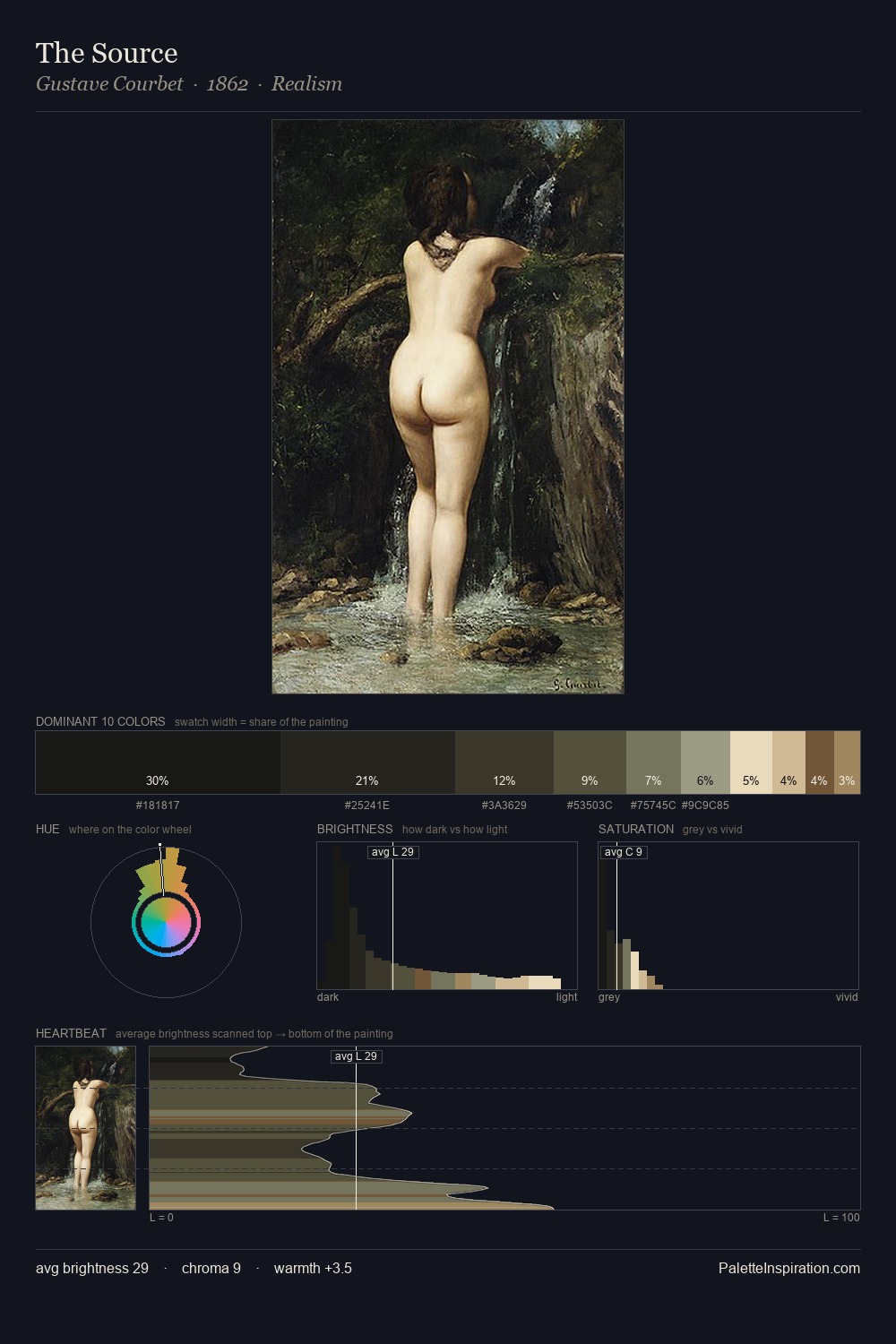Click the BRIGHTNESS section heading

click(x=355, y=829)
